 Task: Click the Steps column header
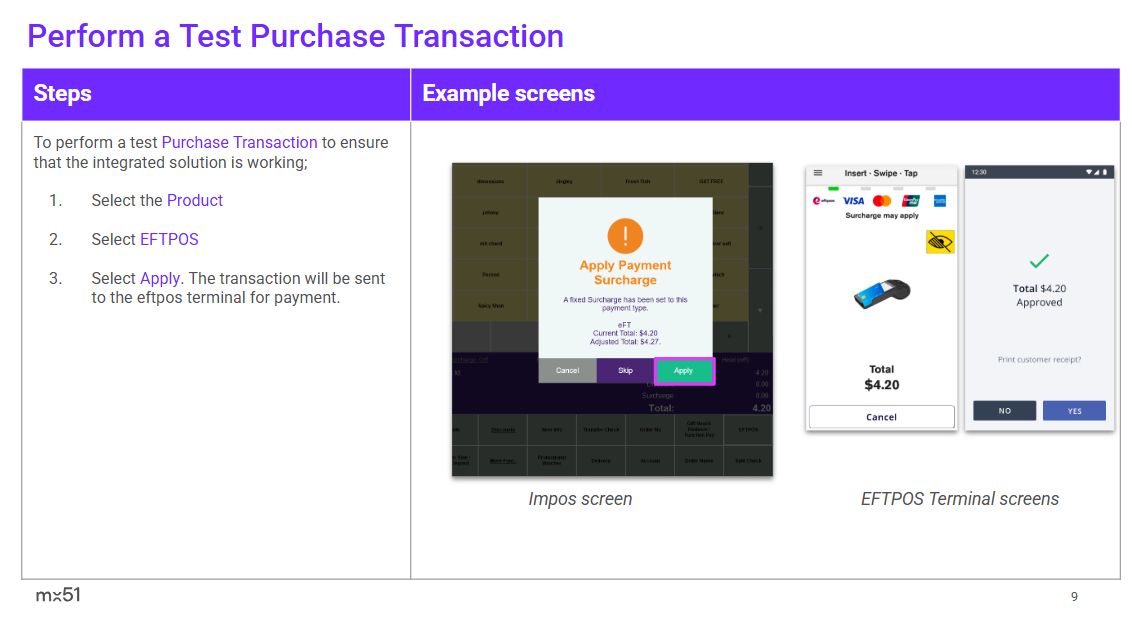pos(216,94)
